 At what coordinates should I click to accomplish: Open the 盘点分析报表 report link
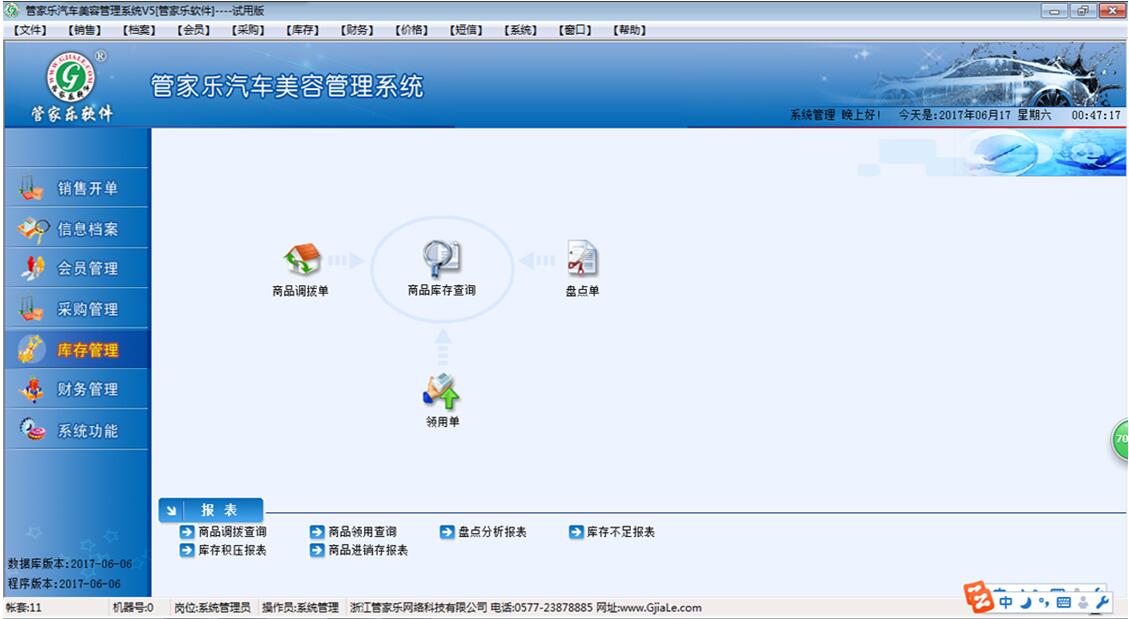(493, 532)
